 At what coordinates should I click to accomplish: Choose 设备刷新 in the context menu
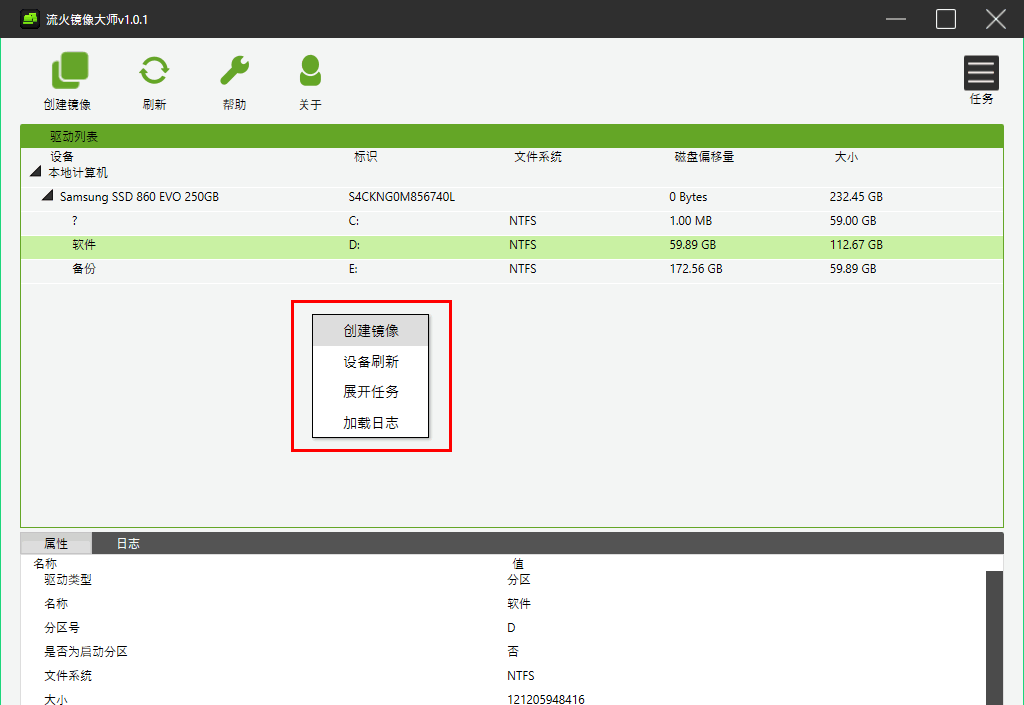(x=371, y=362)
